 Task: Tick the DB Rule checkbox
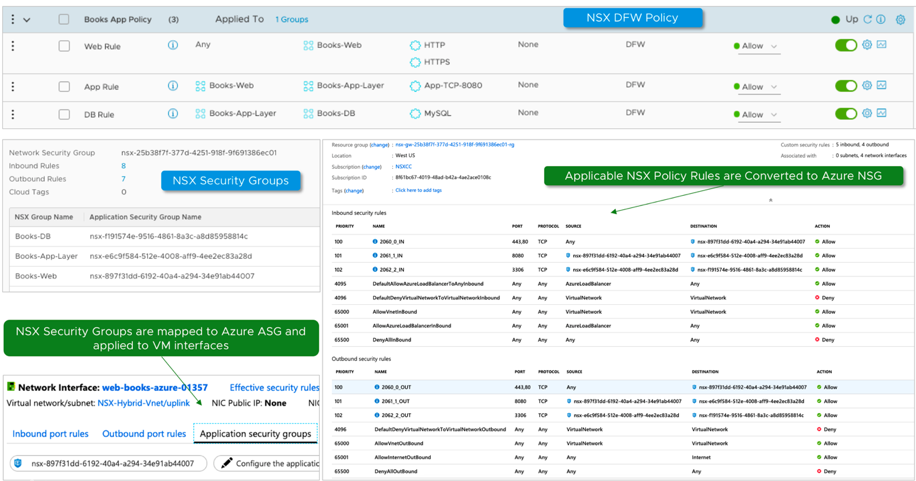pyautogui.click(x=64, y=114)
